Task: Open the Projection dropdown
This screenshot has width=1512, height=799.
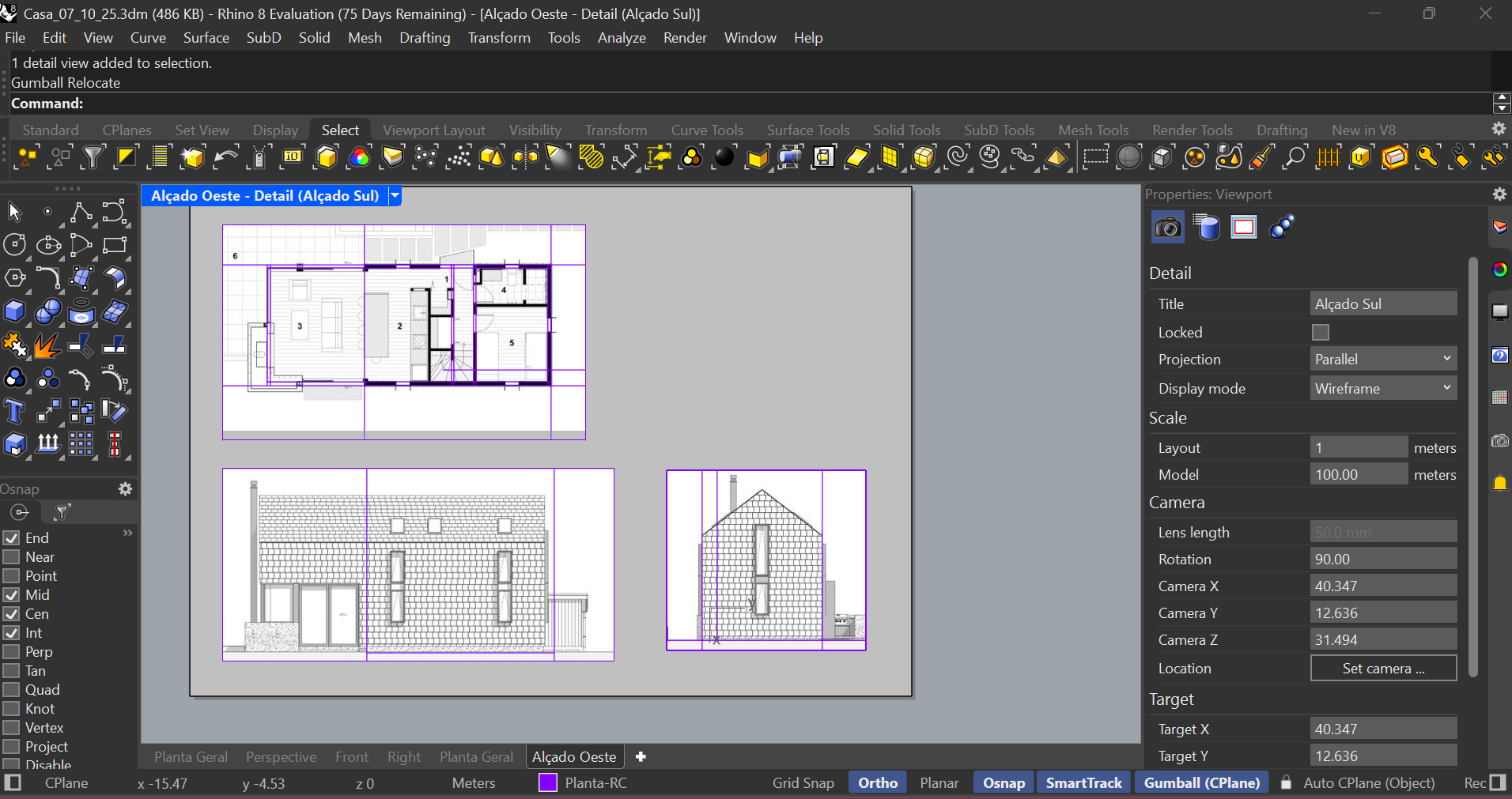Action: (1382, 360)
